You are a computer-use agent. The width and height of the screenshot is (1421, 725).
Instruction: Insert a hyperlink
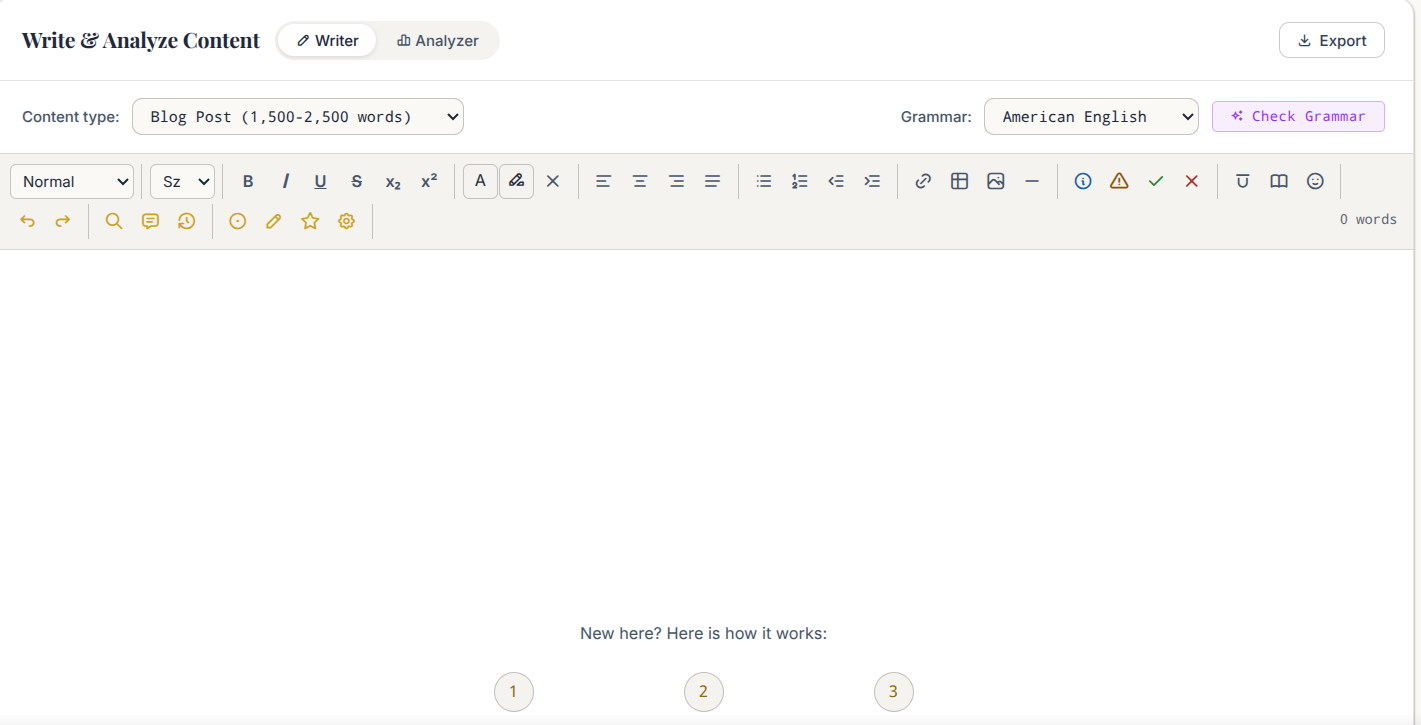(x=923, y=181)
